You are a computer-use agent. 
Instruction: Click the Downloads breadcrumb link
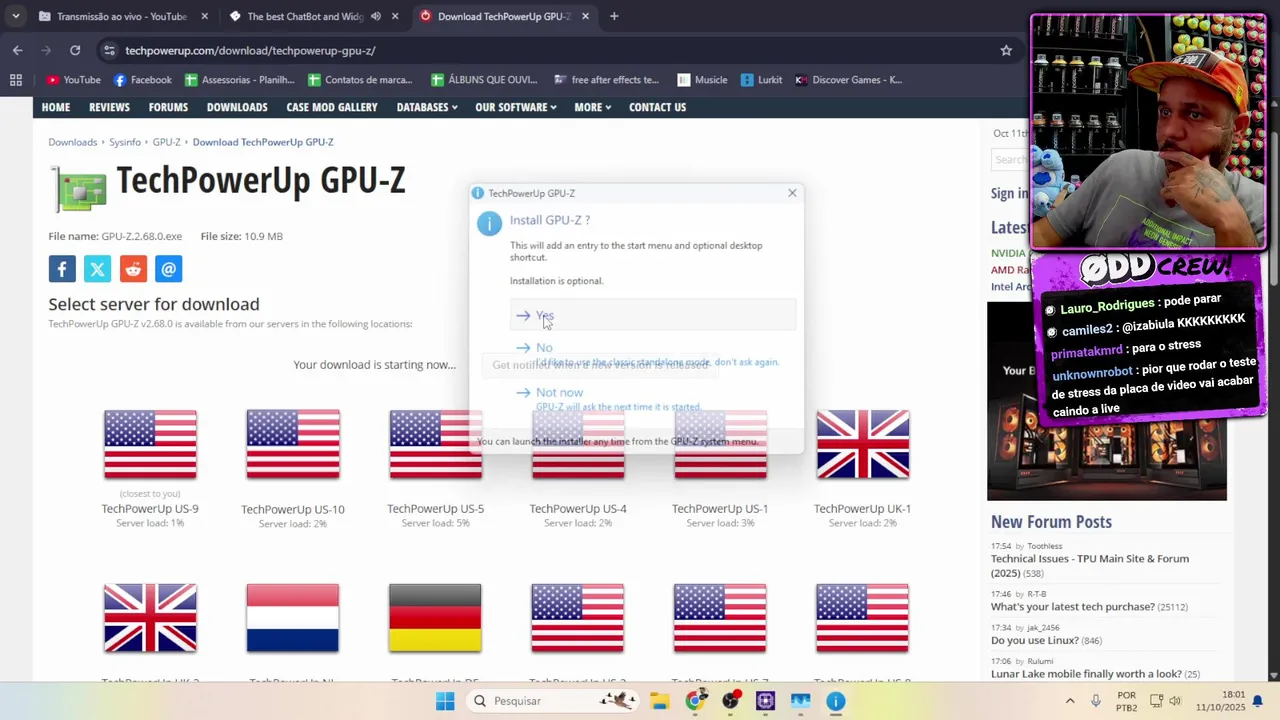pos(73,142)
